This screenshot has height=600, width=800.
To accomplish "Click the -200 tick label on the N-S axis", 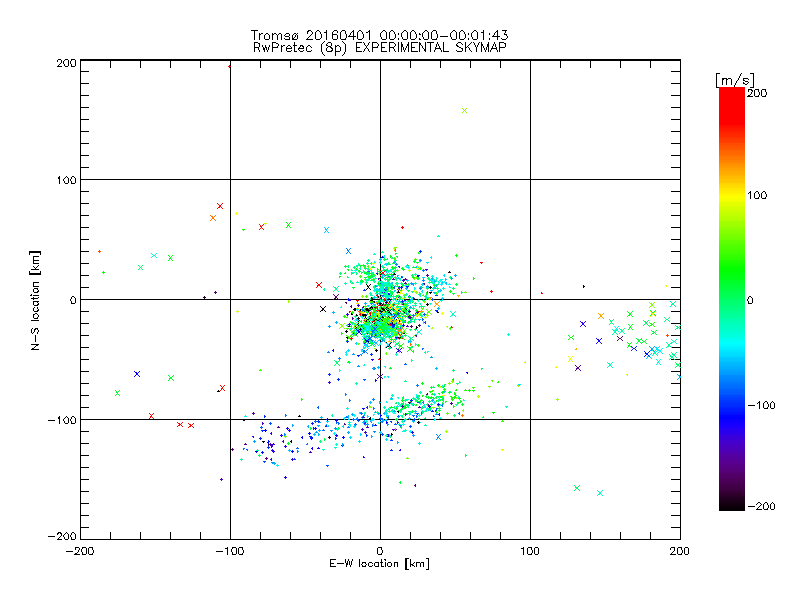I will coord(62,536).
